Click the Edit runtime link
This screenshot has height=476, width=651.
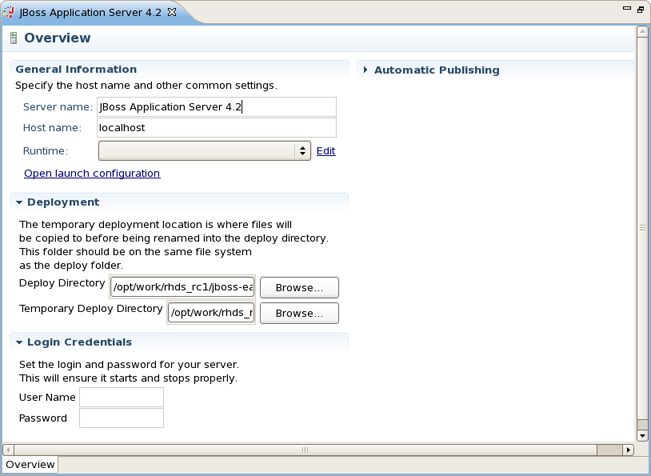click(x=325, y=151)
